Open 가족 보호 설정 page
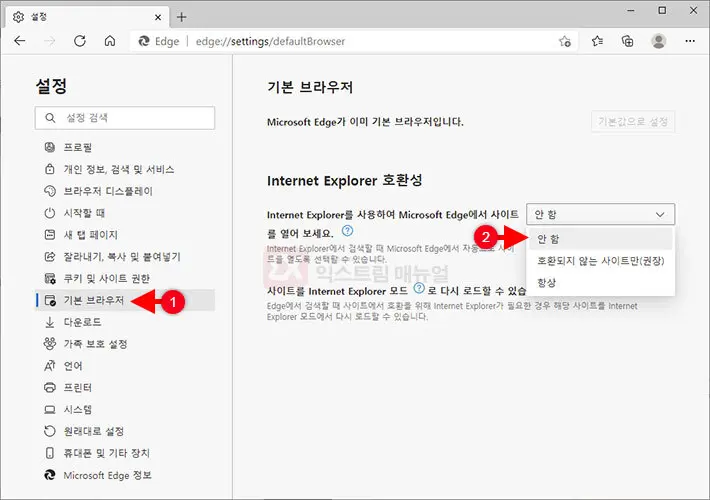The image size is (710, 500). 125,344
